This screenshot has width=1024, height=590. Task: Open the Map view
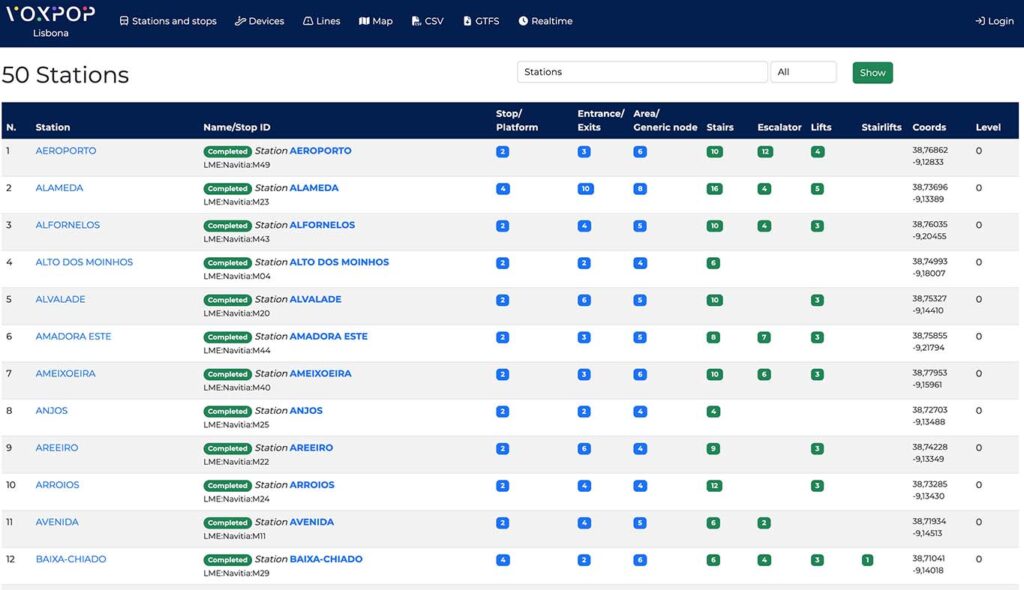(x=376, y=21)
